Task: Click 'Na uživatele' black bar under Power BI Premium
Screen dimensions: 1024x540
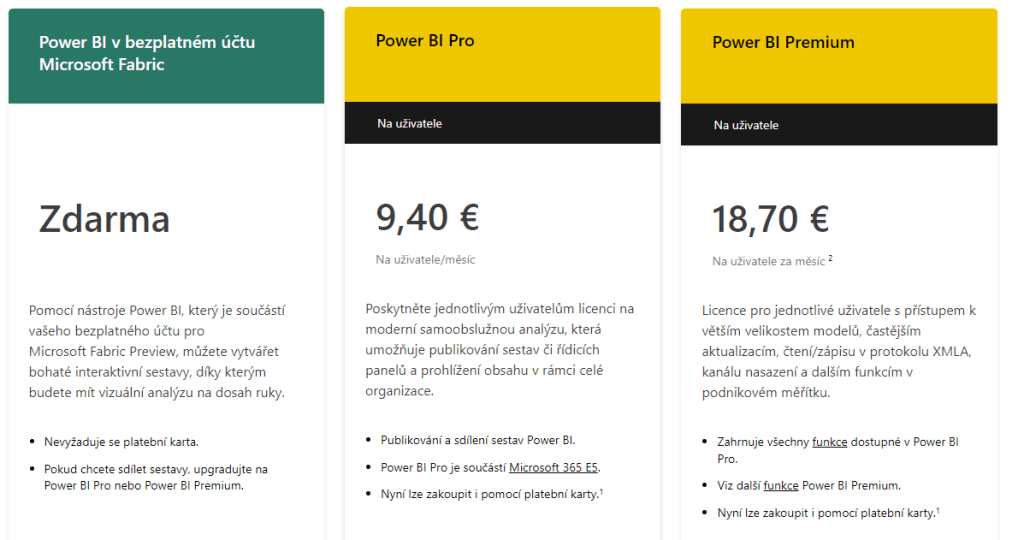Action: click(x=838, y=126)
